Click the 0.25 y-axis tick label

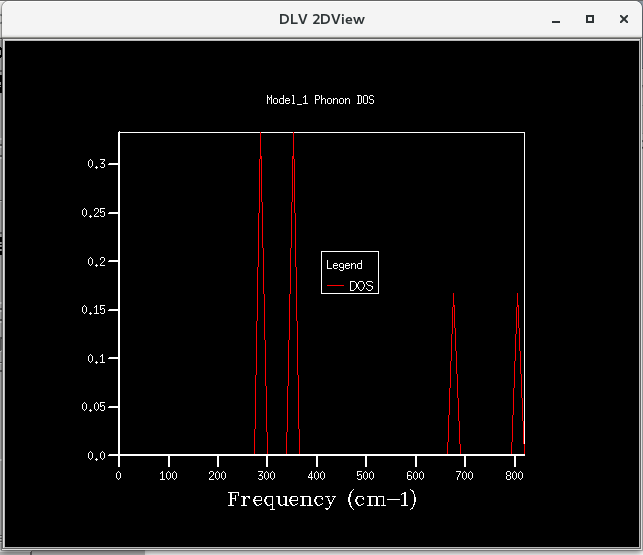point(93,213)
